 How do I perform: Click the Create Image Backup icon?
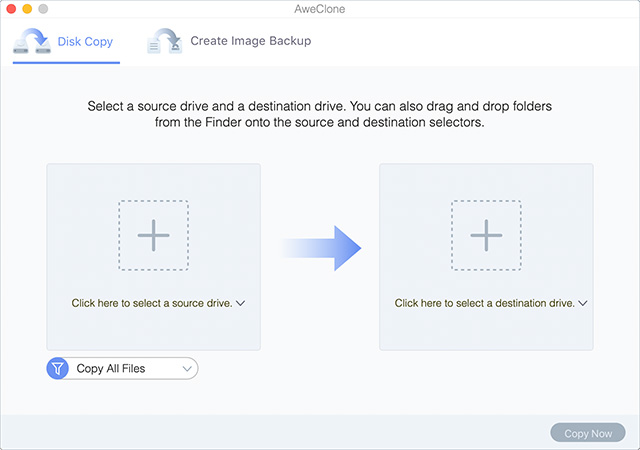pos(164,41)
